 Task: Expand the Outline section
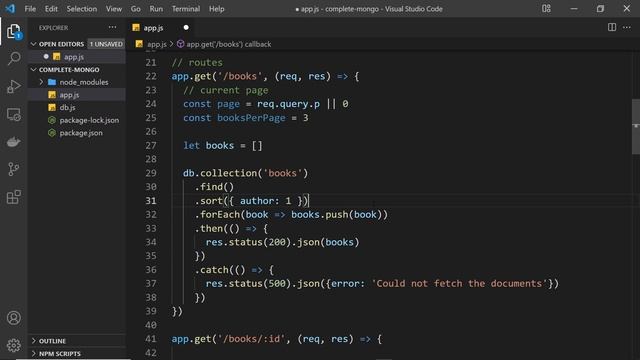pos(33,341)
